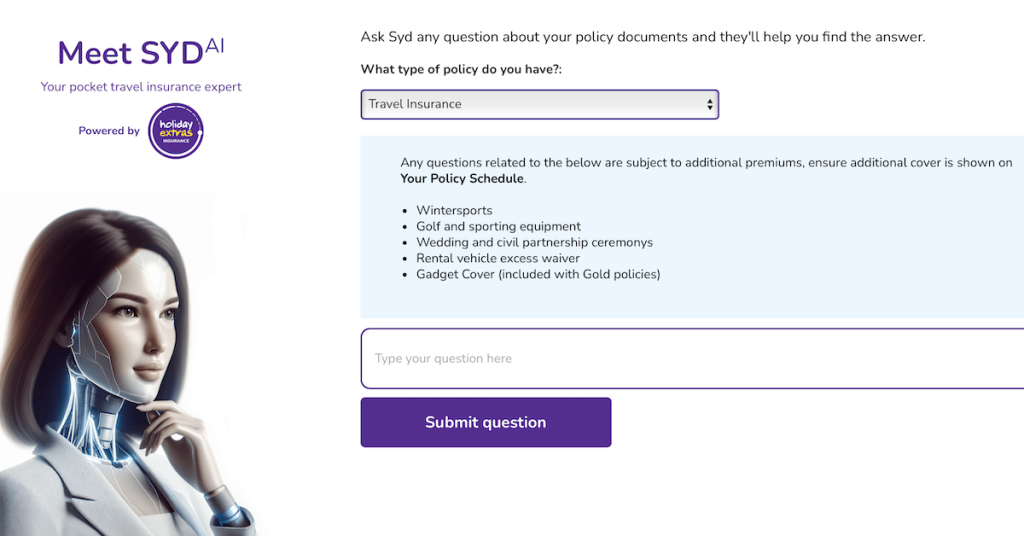1024x536 pixels.
Task: Click 'Rental vehicle excess waiver' item
Action: (x=498, y=258)
